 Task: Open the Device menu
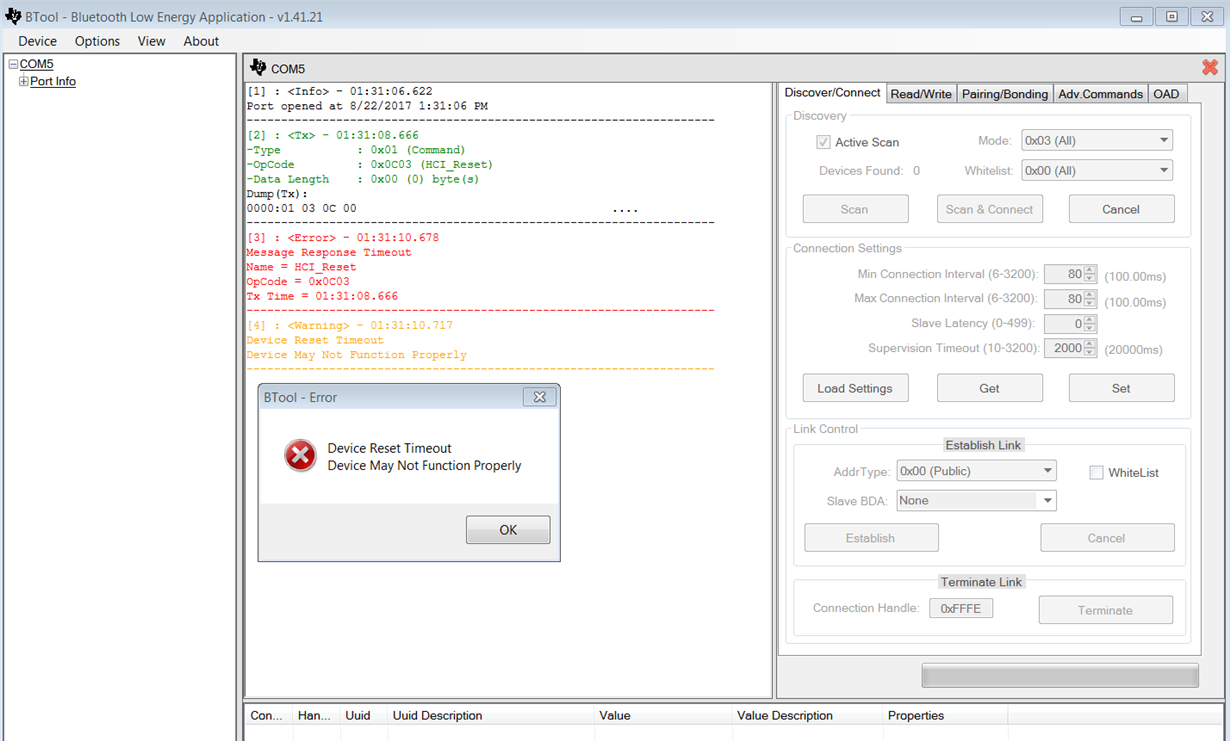tap(38, 41)
